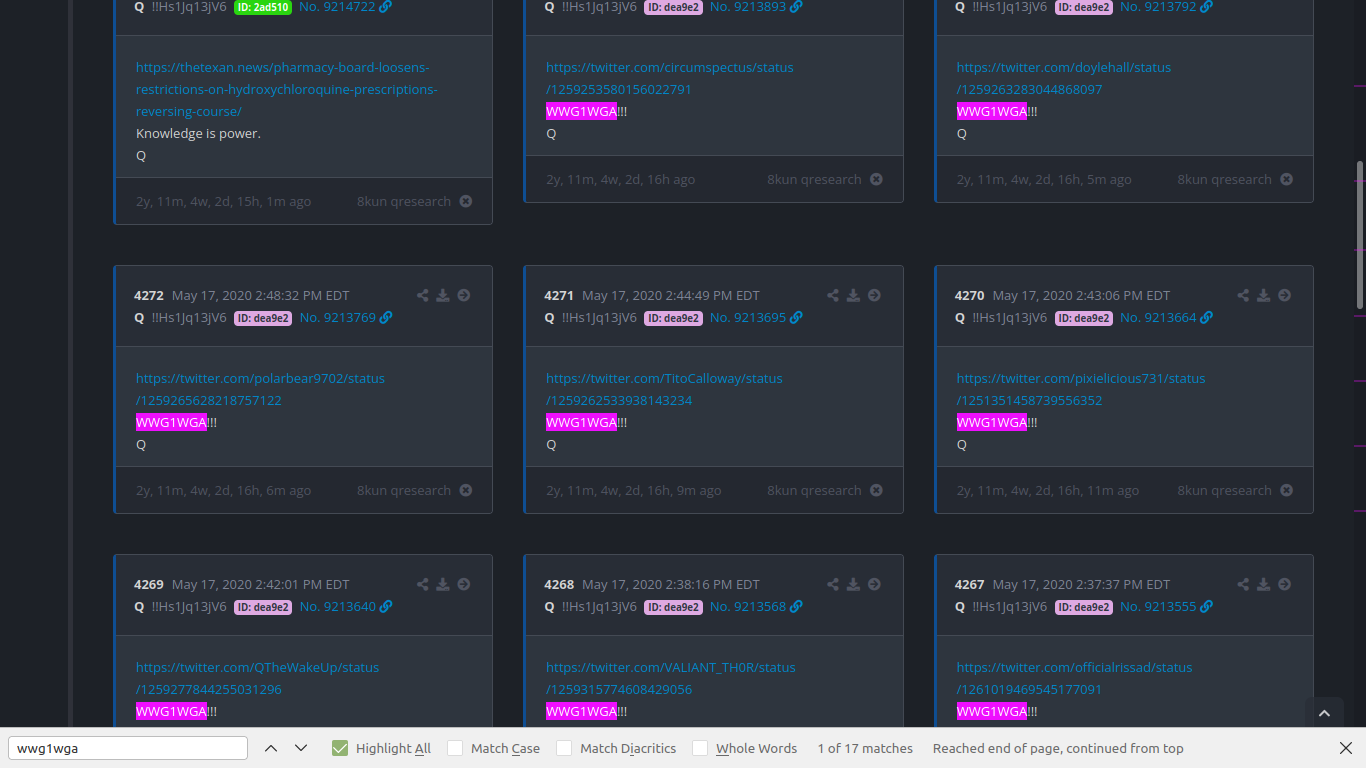
Task: Click arrow icon on post 4268
Action: [874, 584]
